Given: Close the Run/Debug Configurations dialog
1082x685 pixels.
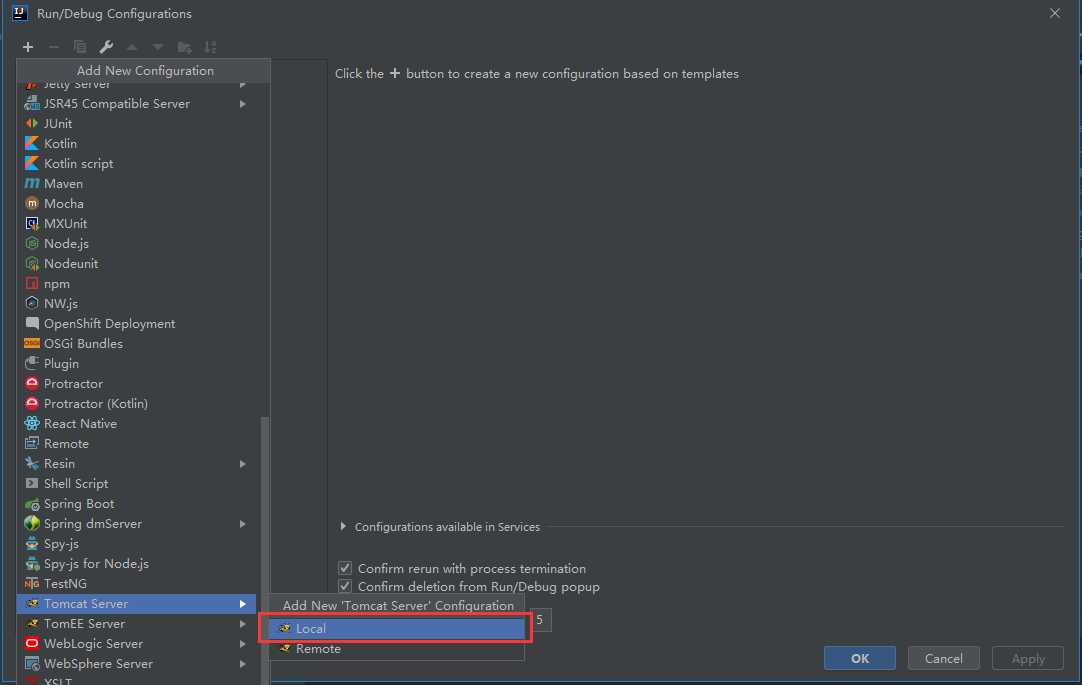Looking at the screenshot, I should coord(1054,13).
